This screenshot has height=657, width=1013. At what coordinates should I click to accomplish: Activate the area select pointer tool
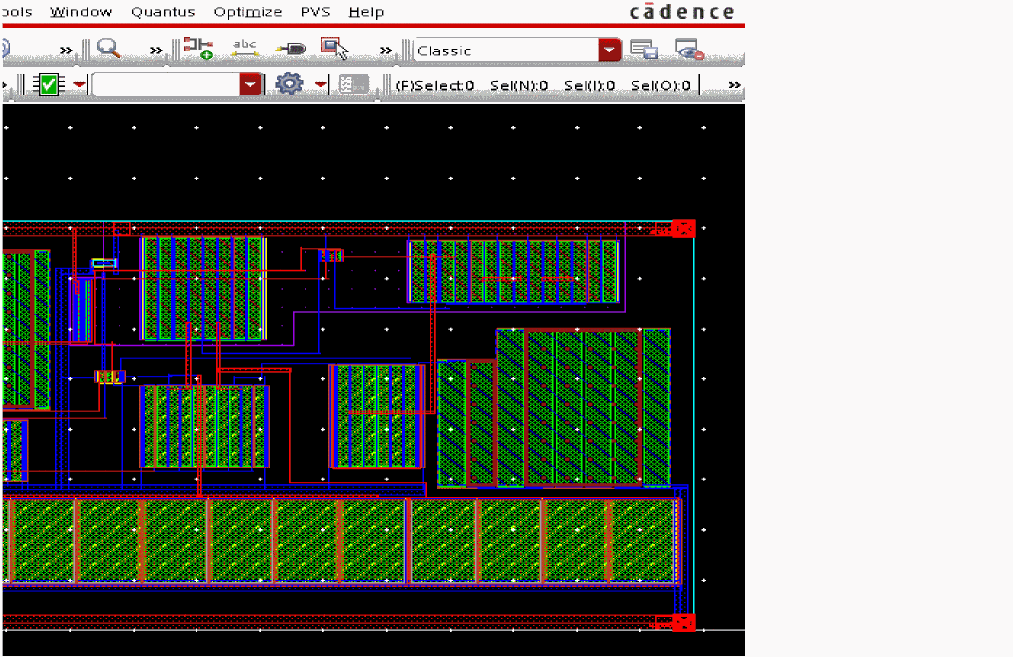334,49
